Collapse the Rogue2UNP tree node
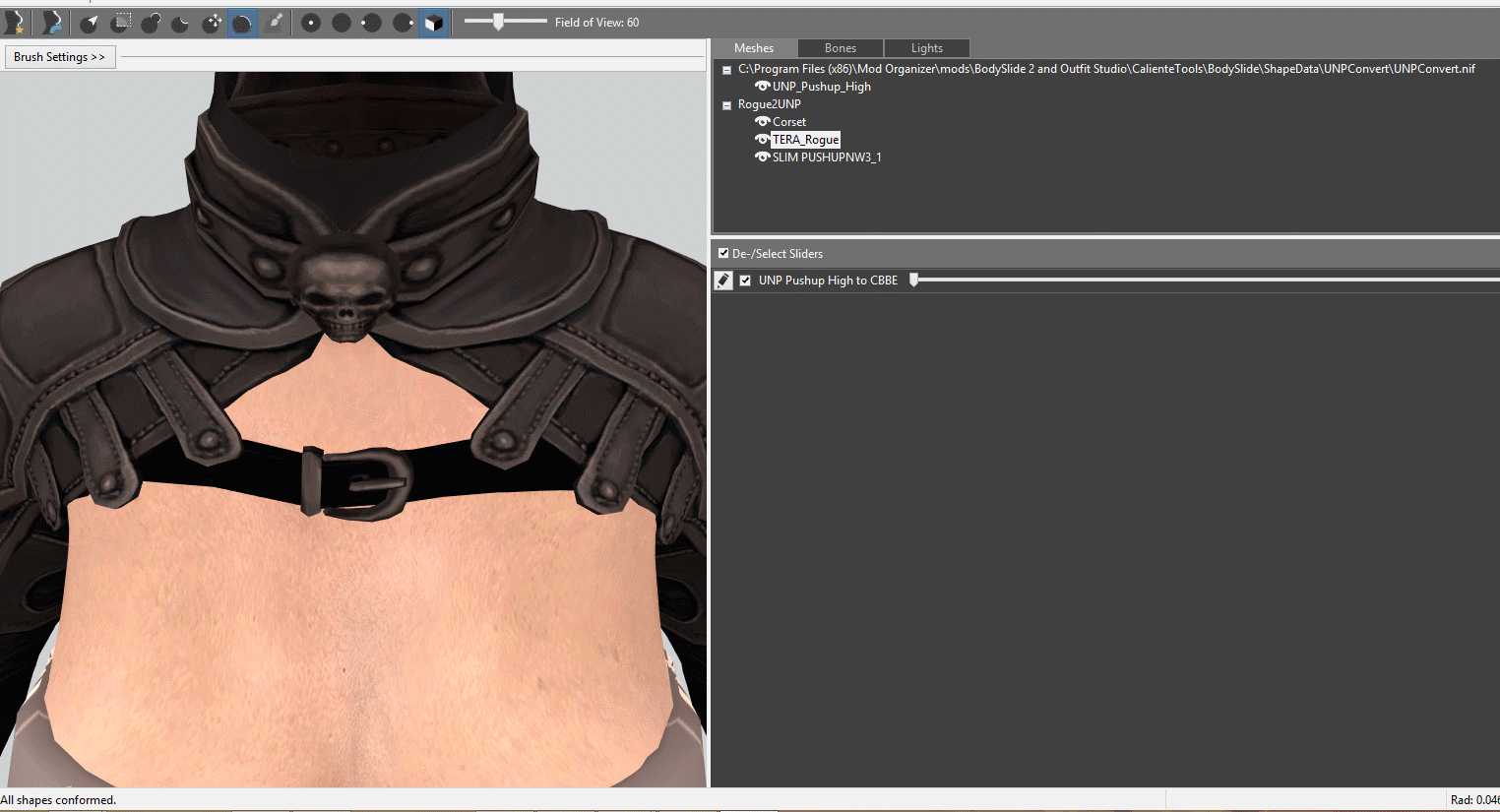The height and width of the screenshot is (812, 1500). [727, 105]
